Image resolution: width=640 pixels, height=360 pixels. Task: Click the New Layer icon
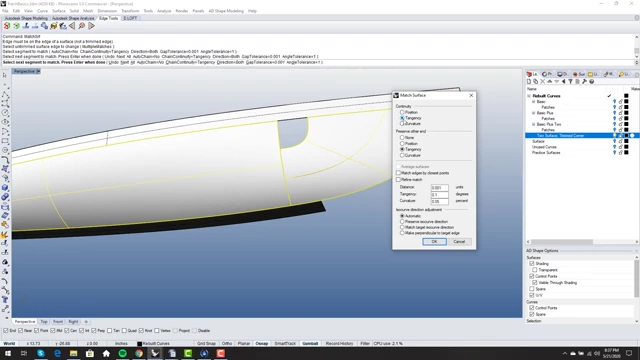(x=529, y=82)
